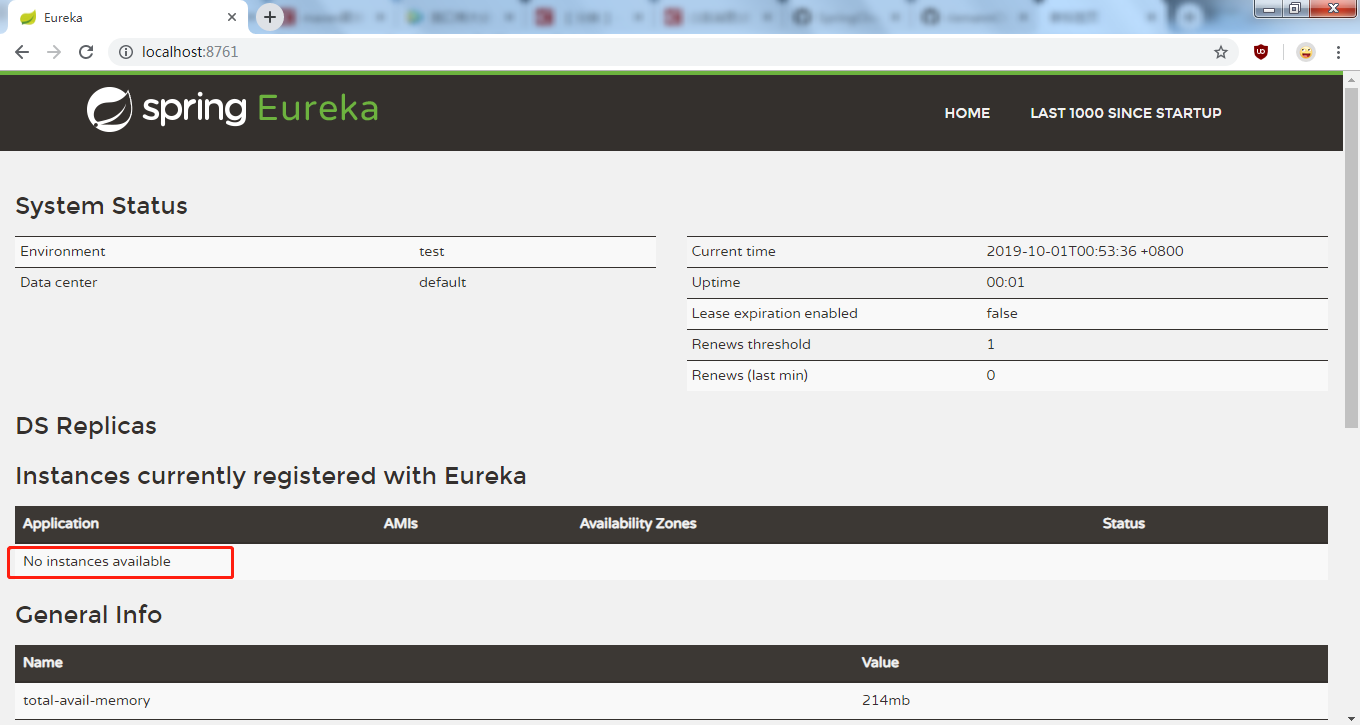Click the Value column header

pos(880,662)
